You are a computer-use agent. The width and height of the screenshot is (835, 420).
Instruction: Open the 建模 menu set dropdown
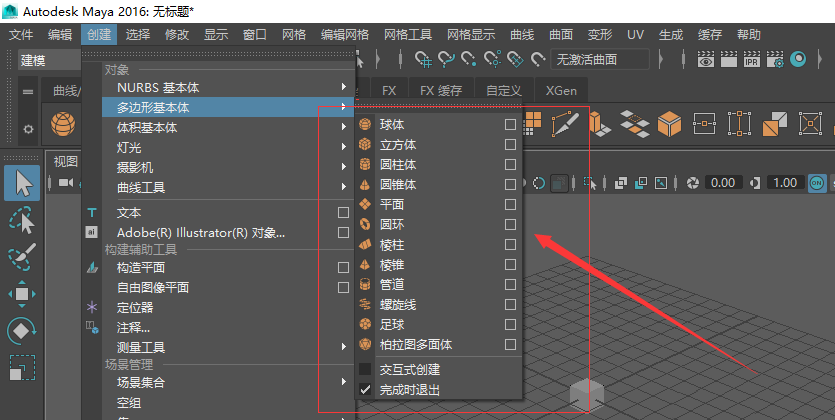coord(50,60)
